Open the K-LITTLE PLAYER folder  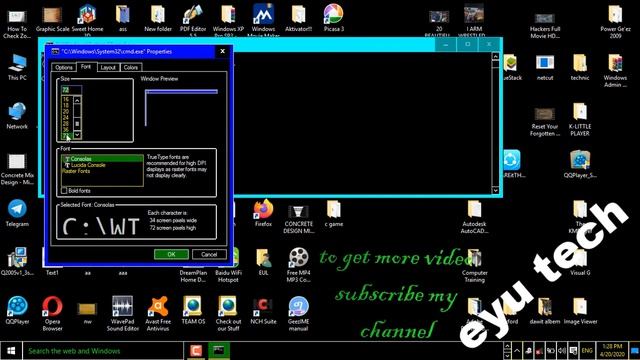(580, 119)
